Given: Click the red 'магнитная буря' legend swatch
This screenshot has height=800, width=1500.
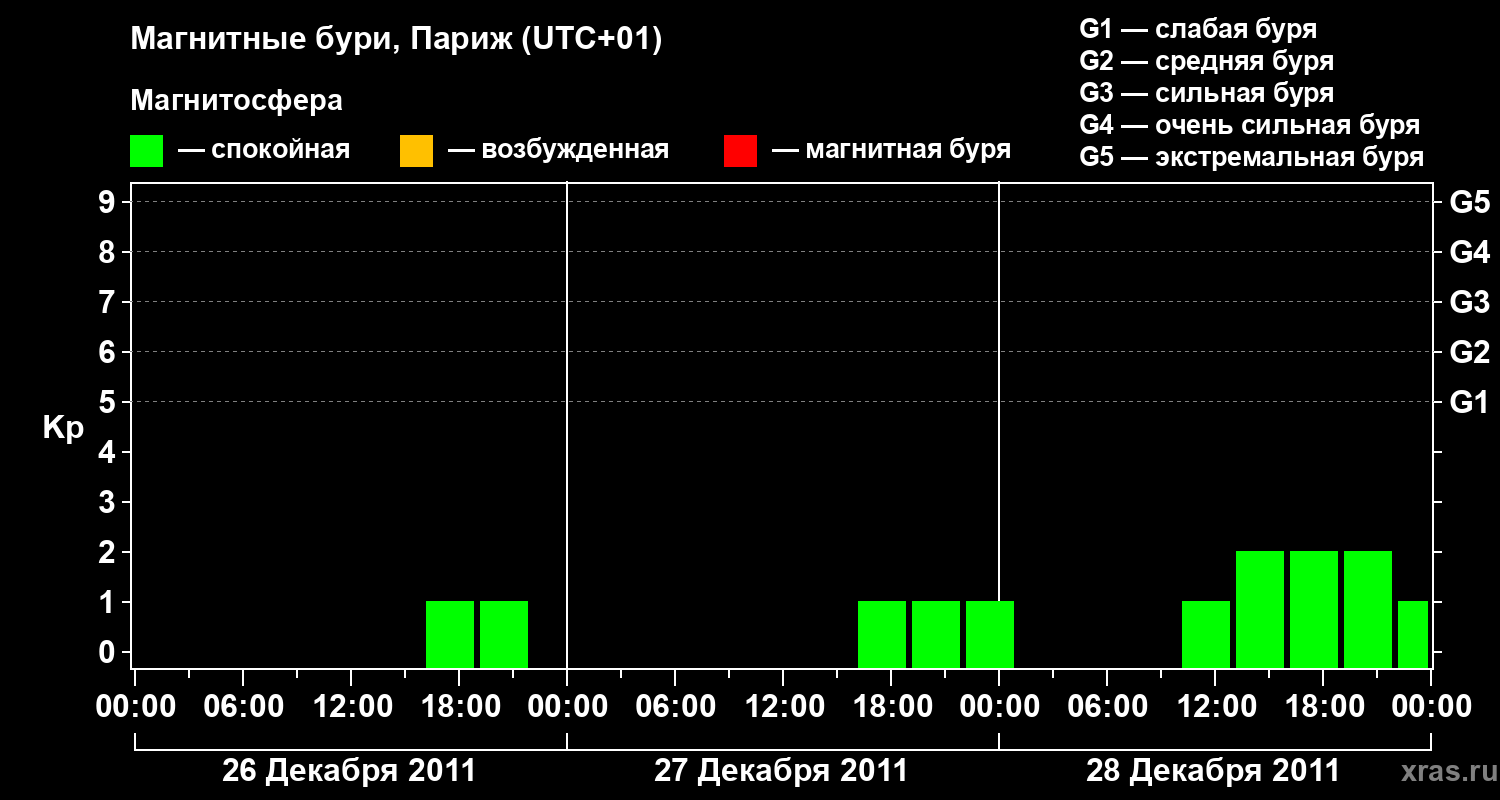Looking at the screenshot, I should pos(740,151).
